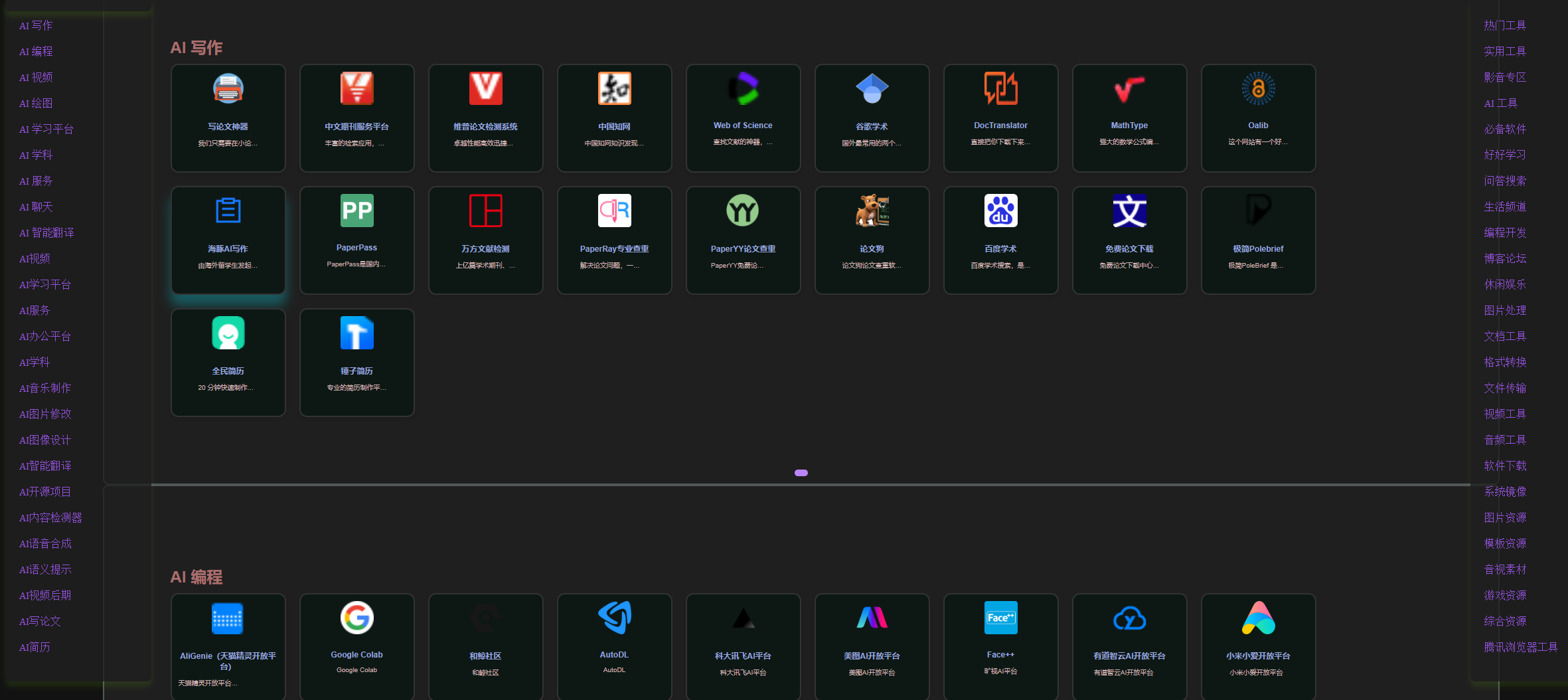1568x700 pixels.
Task: Open the Web of Science icon
Action: click(x=743, y=88)
